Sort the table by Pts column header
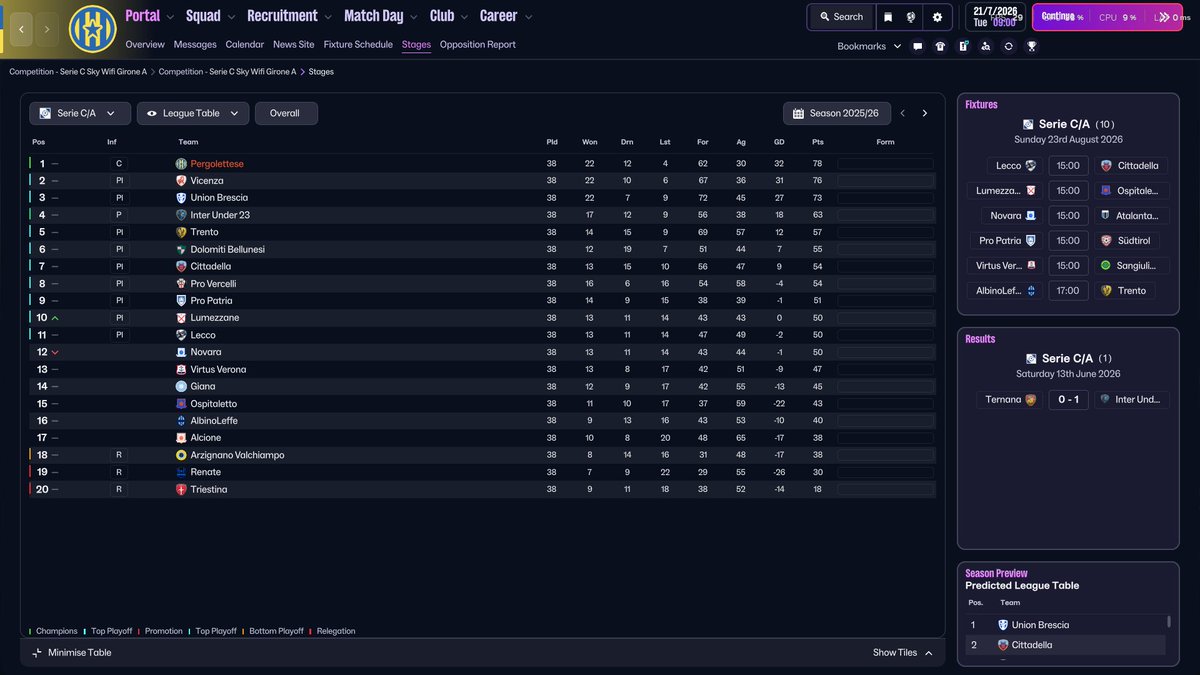The image size is (1200, 675). point(818,142)
